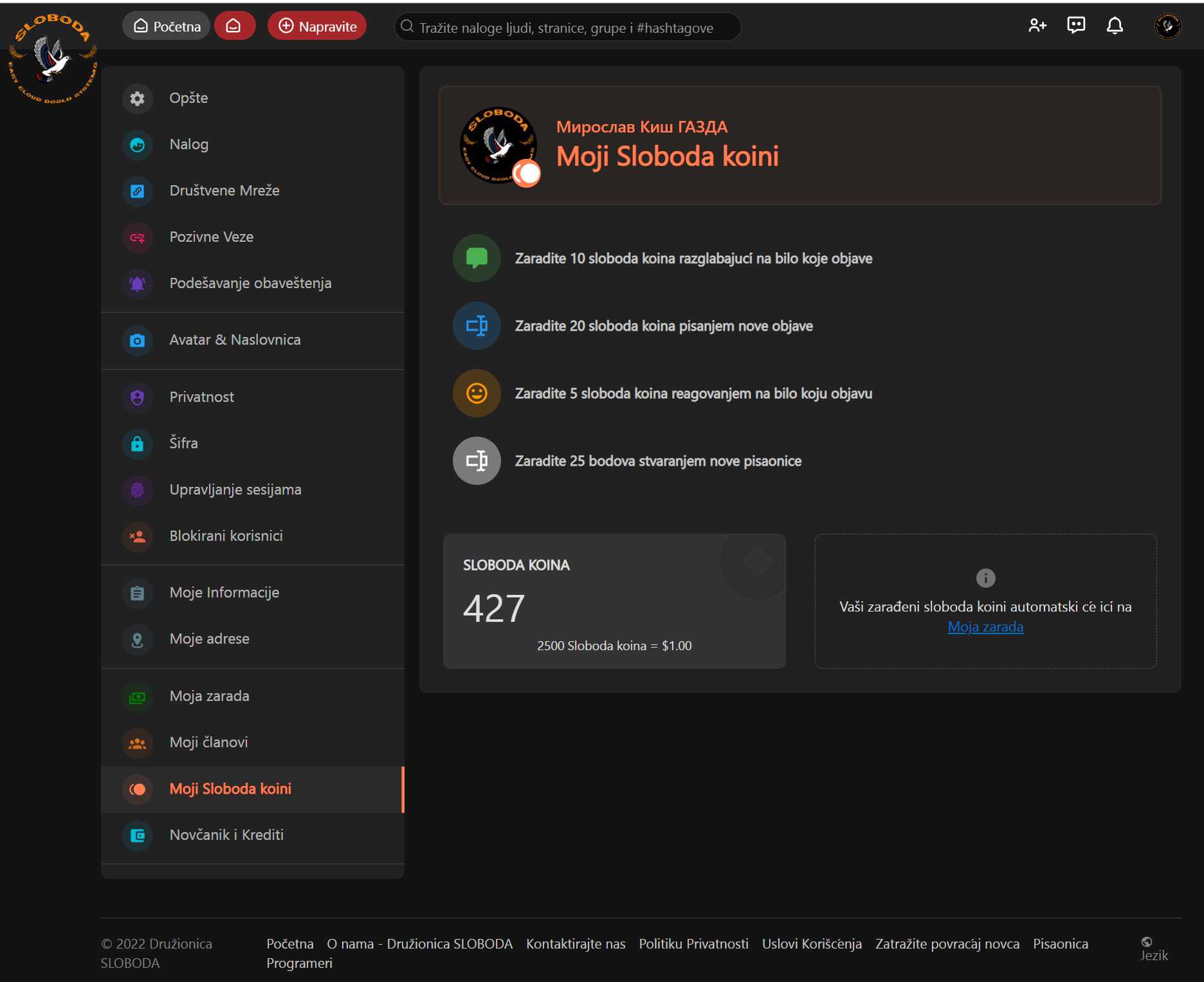The width and height of the screenshot is (1204, 982).
Task: Open the messages chat icon
Action: (1076, 26)
